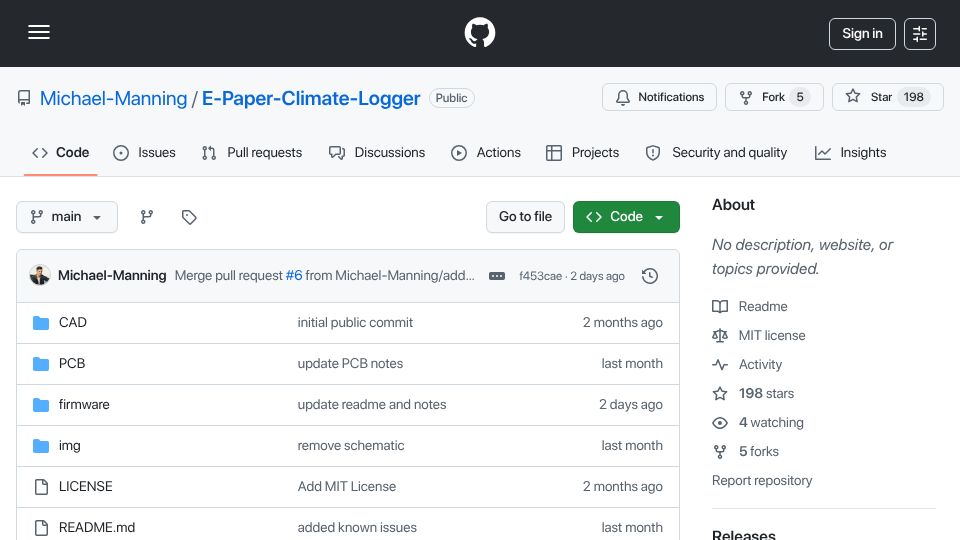Viewport: 960px width, 540px height.
Task: Click the fork count 5 badge
Action: 800,97
